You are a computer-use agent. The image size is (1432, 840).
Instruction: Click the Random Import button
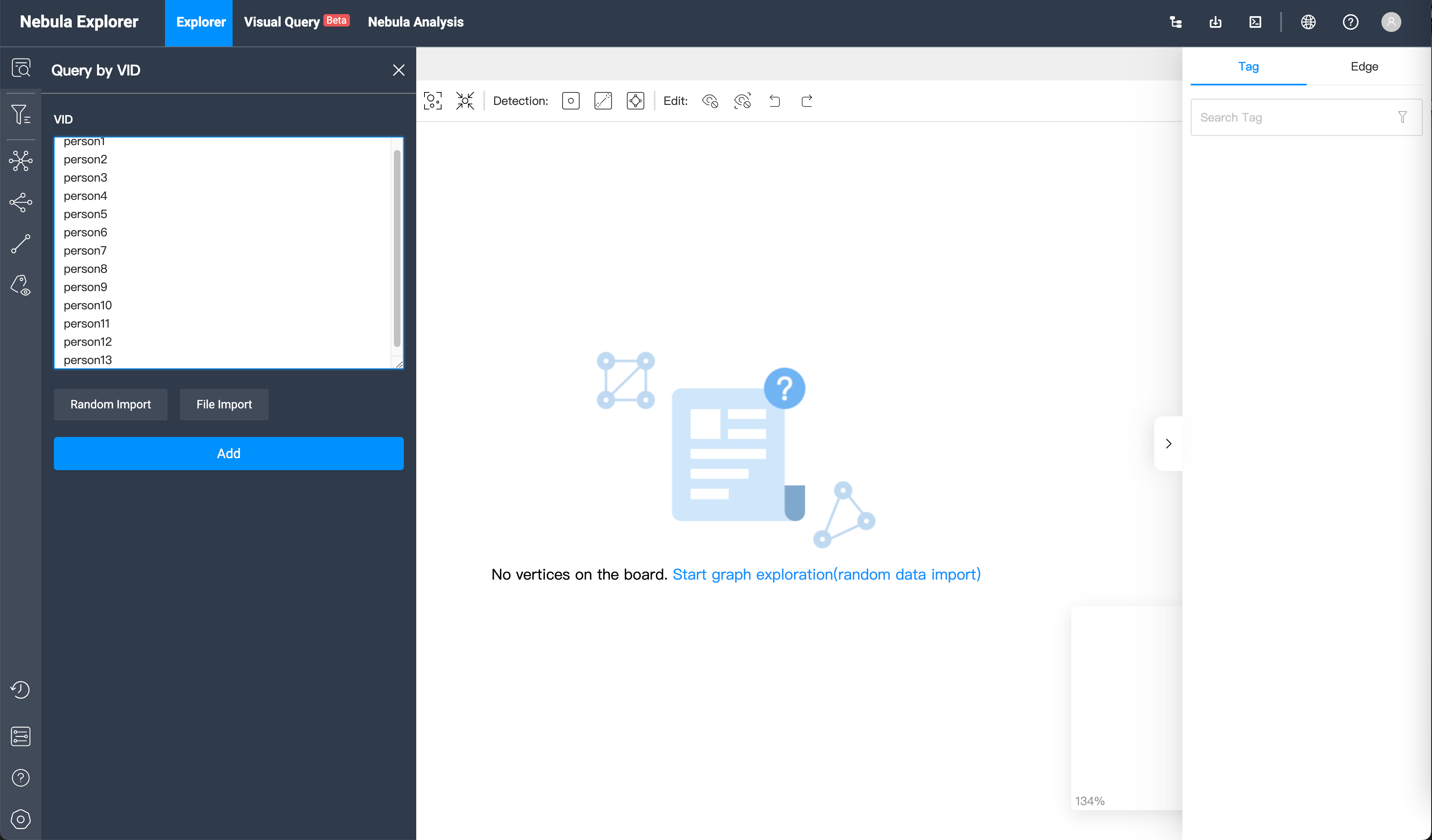tap(110, 404)
